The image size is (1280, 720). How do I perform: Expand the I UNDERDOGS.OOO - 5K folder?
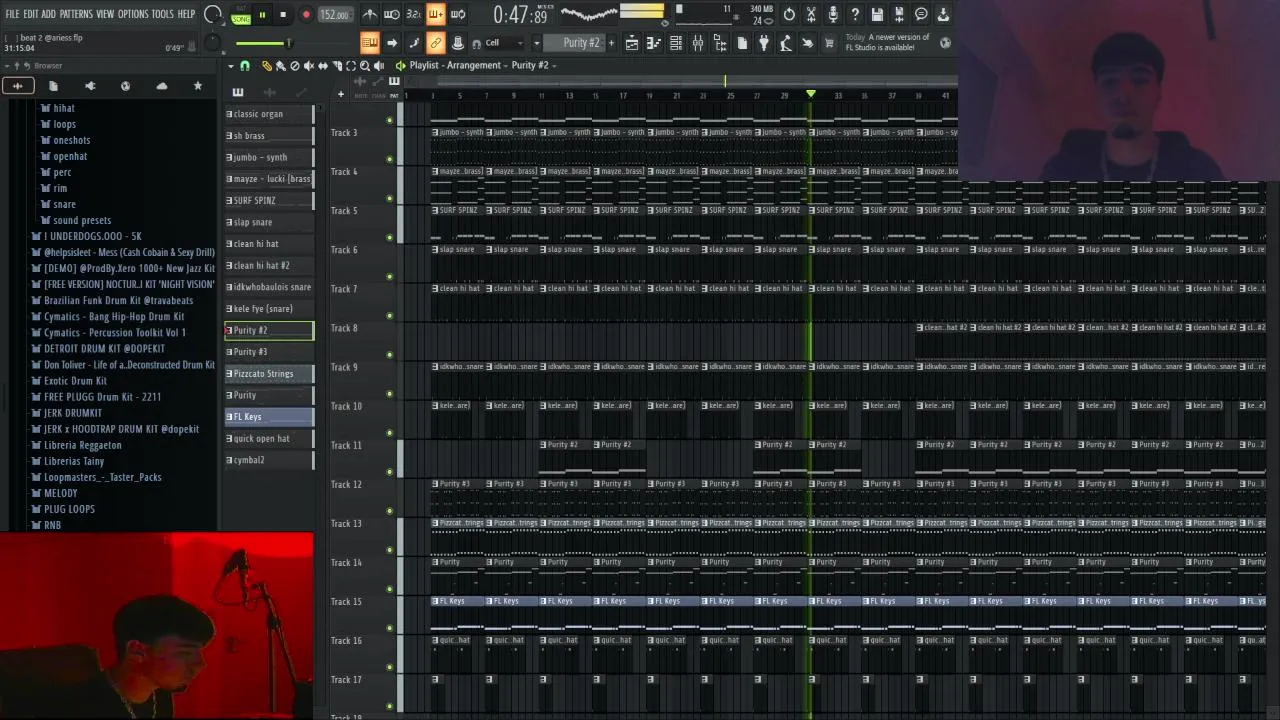coord(92,236)
